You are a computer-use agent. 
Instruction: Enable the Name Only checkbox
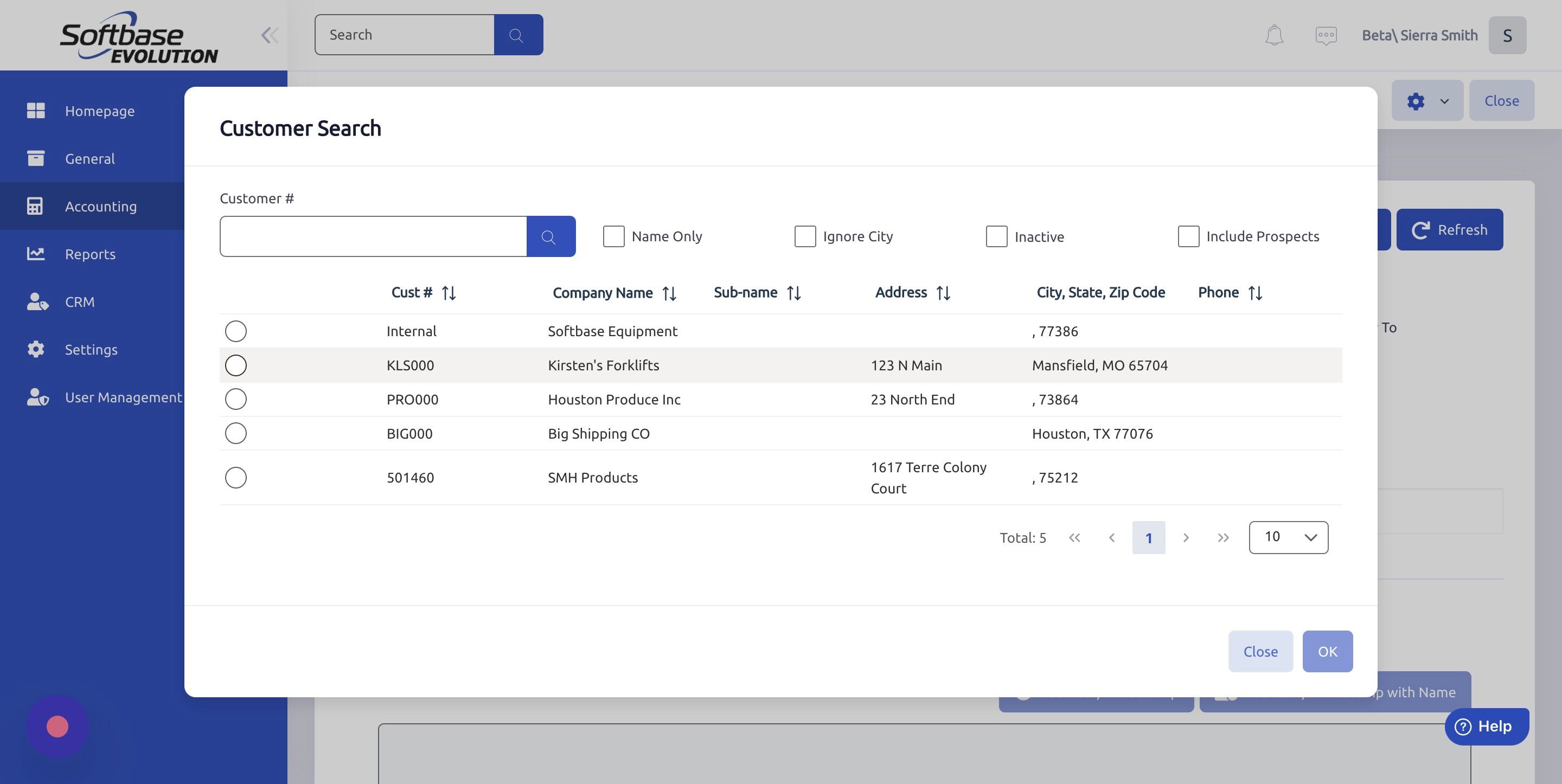(613, 236)
